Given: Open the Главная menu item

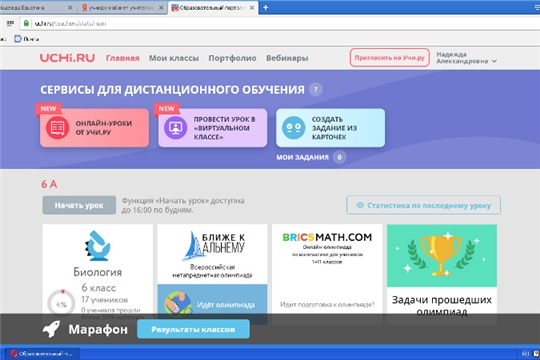Looking at the screenshot, I should coord(123,58).
